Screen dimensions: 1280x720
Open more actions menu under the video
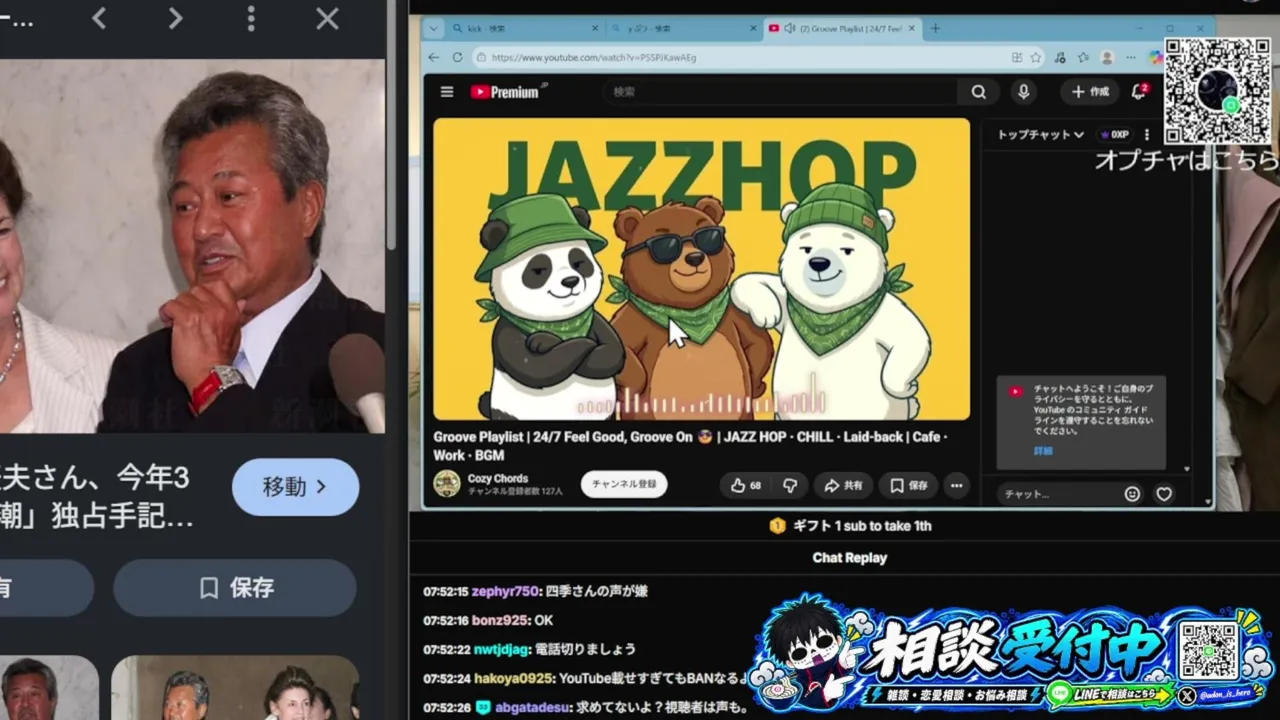pyautogui.click(x=956, y=485)
